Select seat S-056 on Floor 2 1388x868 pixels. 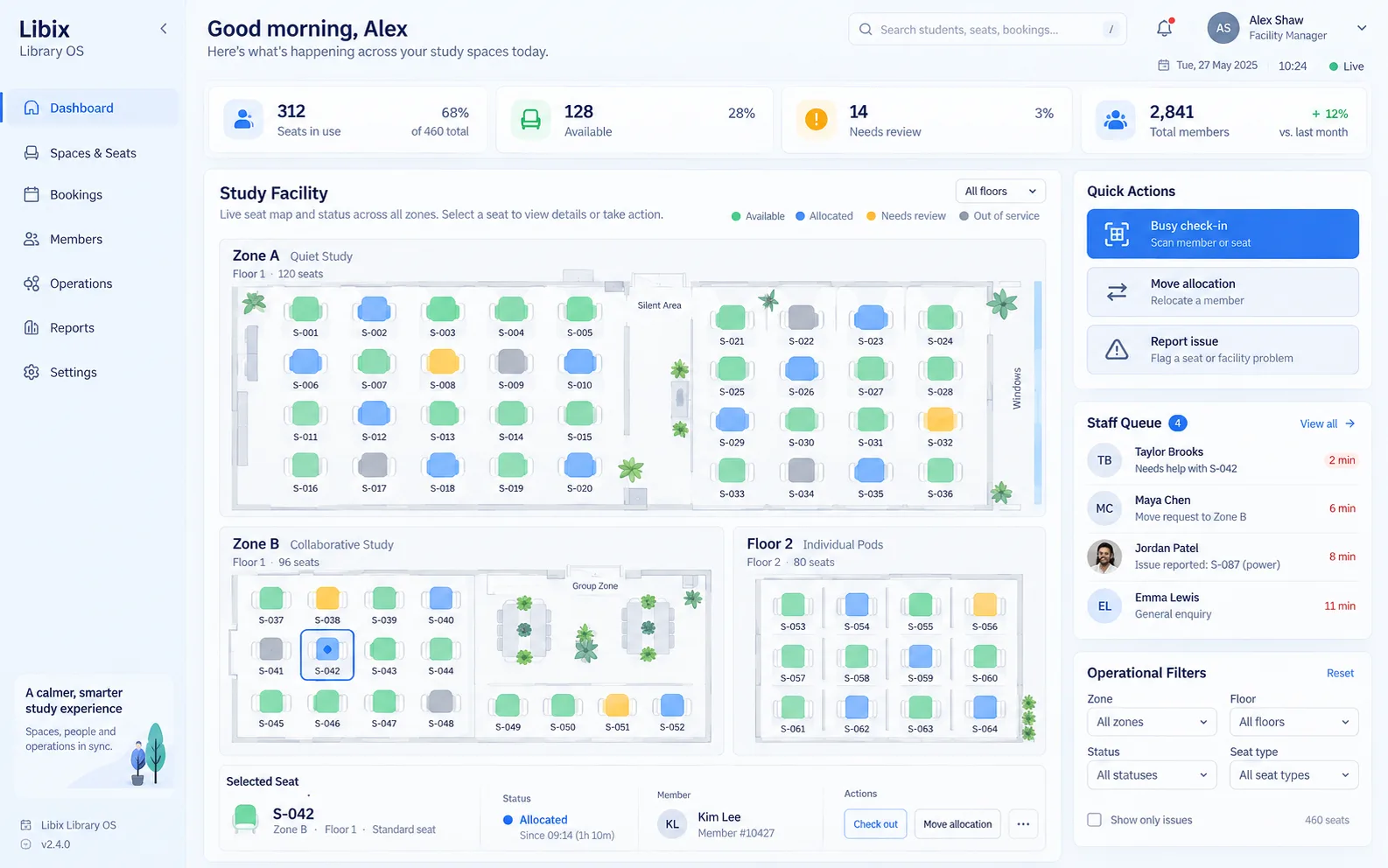985,605
